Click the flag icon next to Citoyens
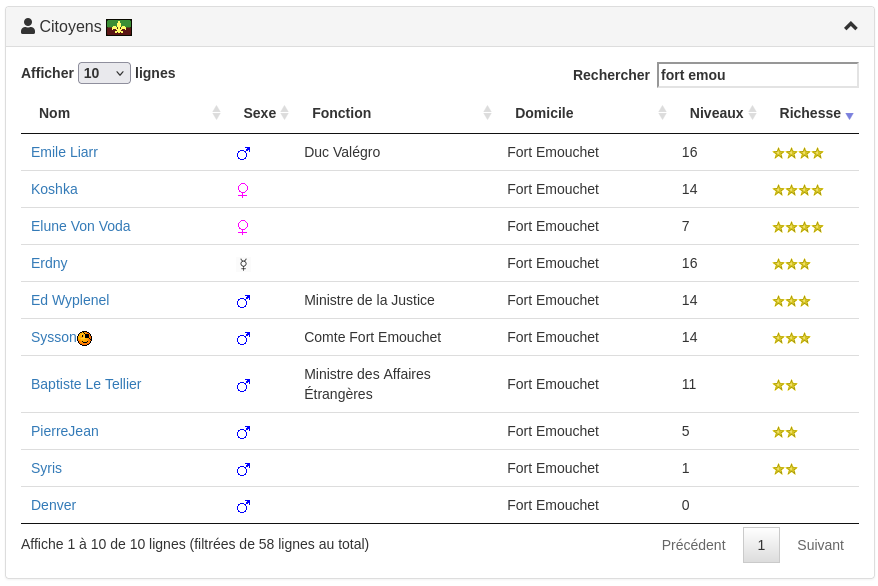The image size is (878, 586). (119, 27)
